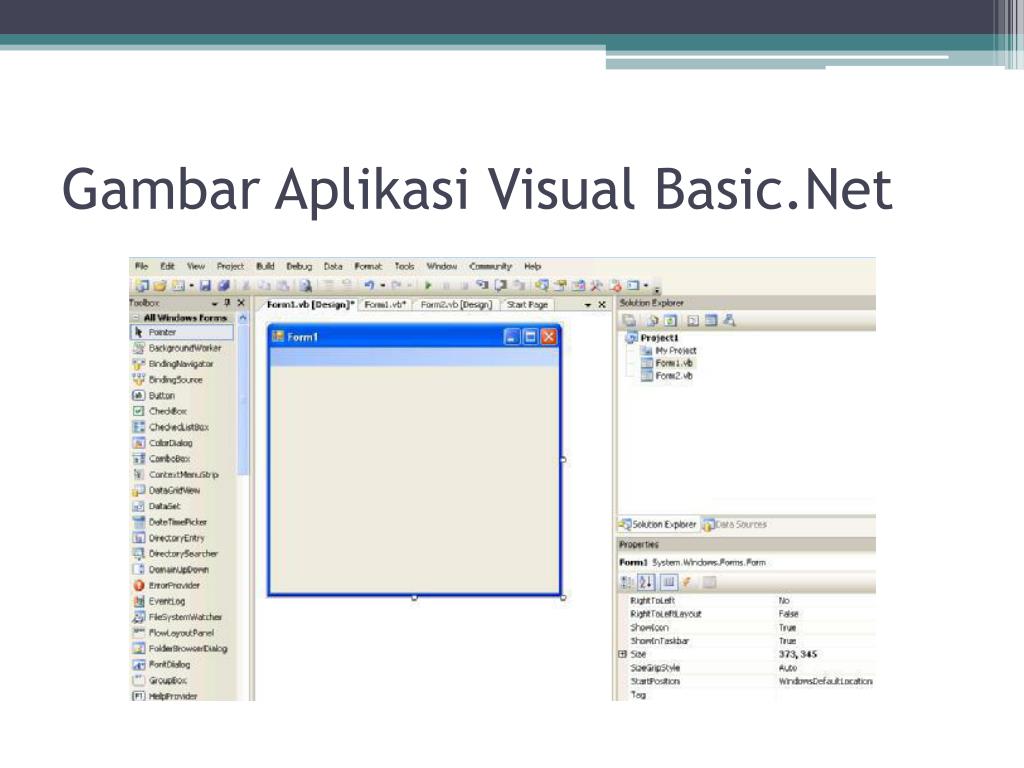Click the Toolbox scrollbar up arrow
The height and width of the screenshot is (768, 1024).
coord(243,318)
